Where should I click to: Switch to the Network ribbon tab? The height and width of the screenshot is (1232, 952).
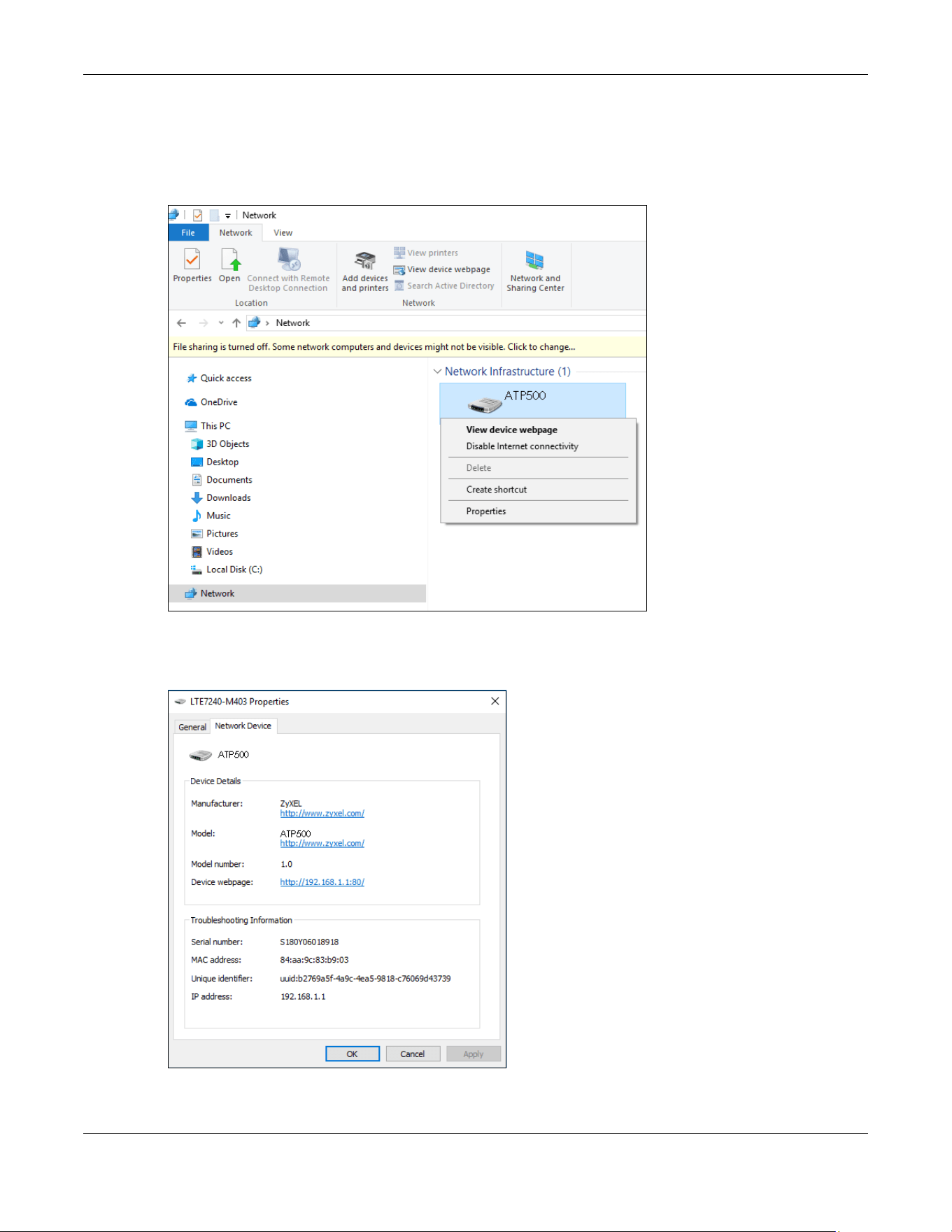pyautogui.click(x=236, y=232)
